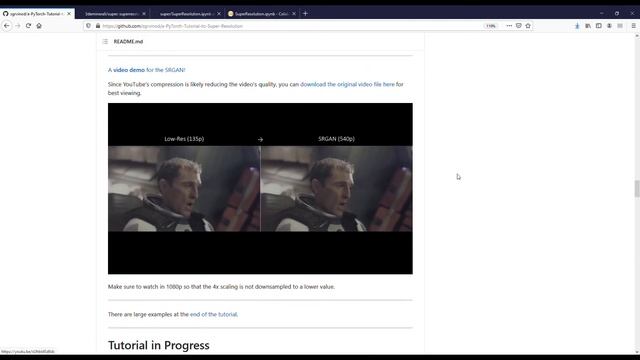
Task: Open a new browser tab
Action: click(x=305, y=13)
